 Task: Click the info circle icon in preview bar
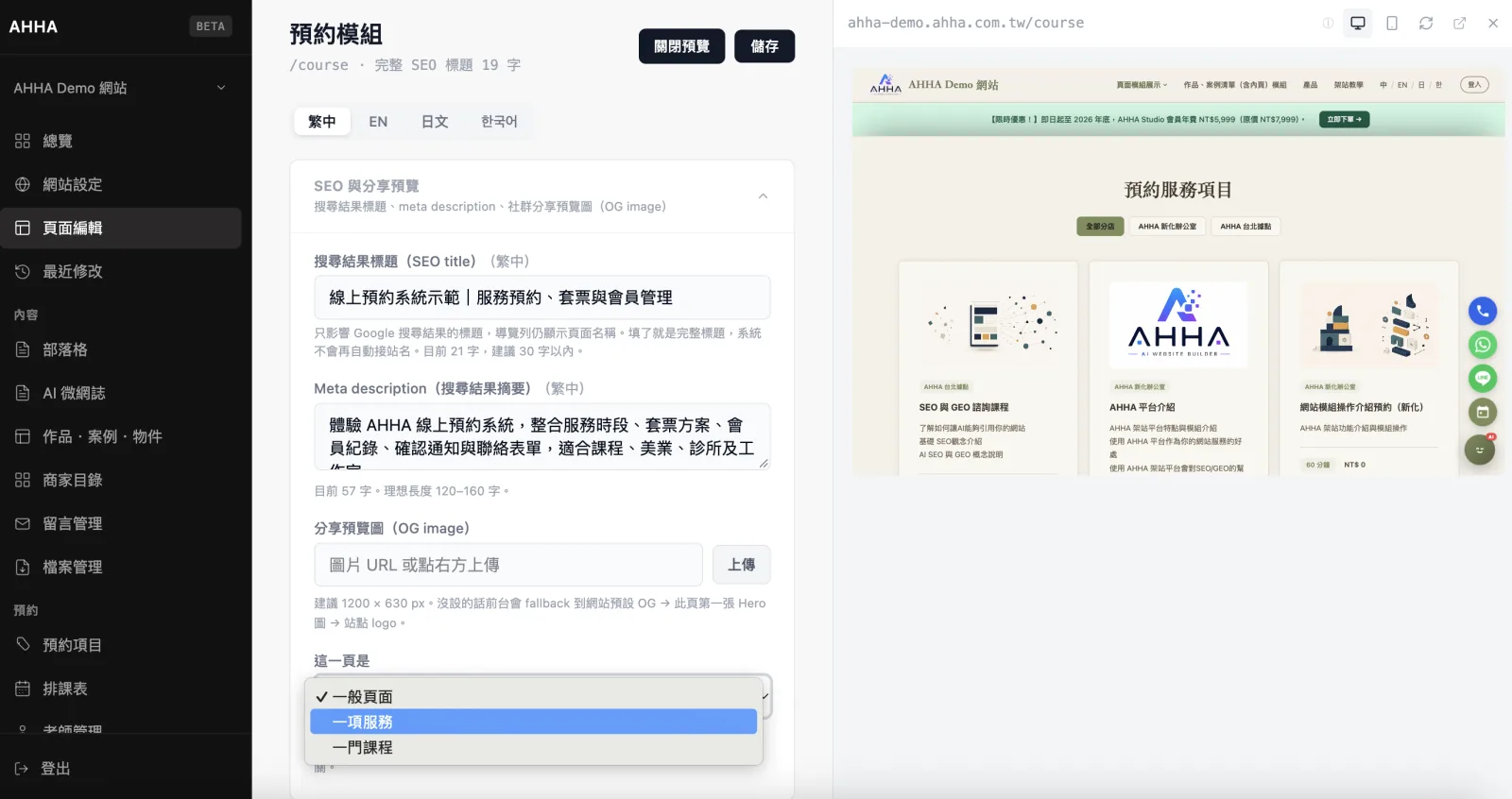click(1328, 23)
